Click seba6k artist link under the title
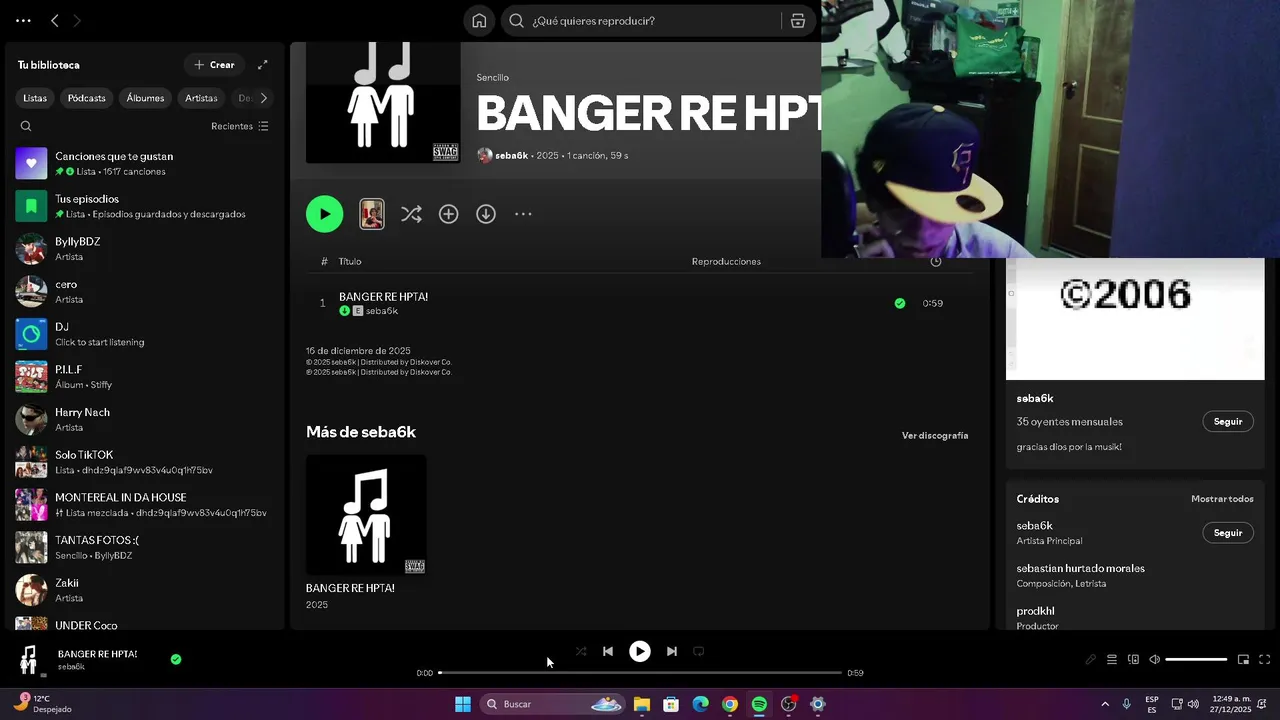This screenshot has height=720, width=1280. tap(511, 156)
